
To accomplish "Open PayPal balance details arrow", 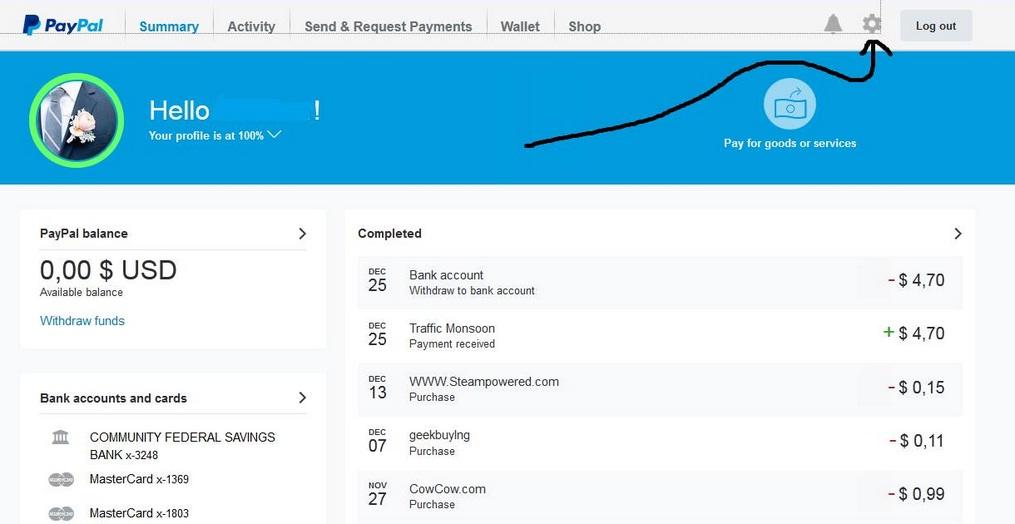I will coord(302,234).
